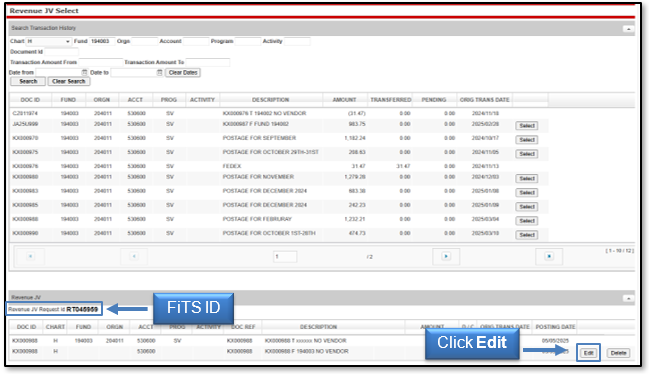Sort by the upper FUND column header
This screenshot has width=649, height=374.
(x=68, y=100)
